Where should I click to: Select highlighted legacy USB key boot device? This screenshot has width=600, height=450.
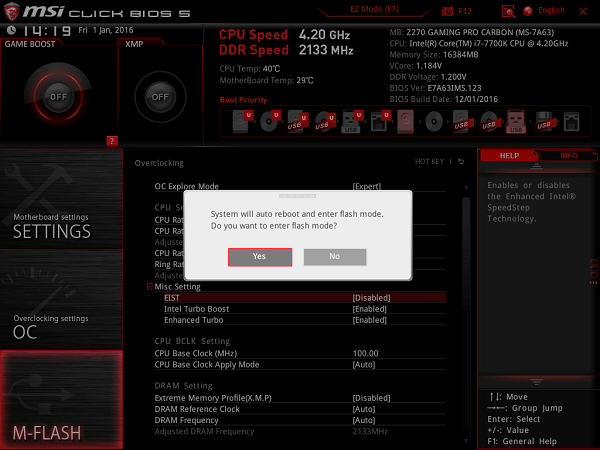tap(516, 121)
